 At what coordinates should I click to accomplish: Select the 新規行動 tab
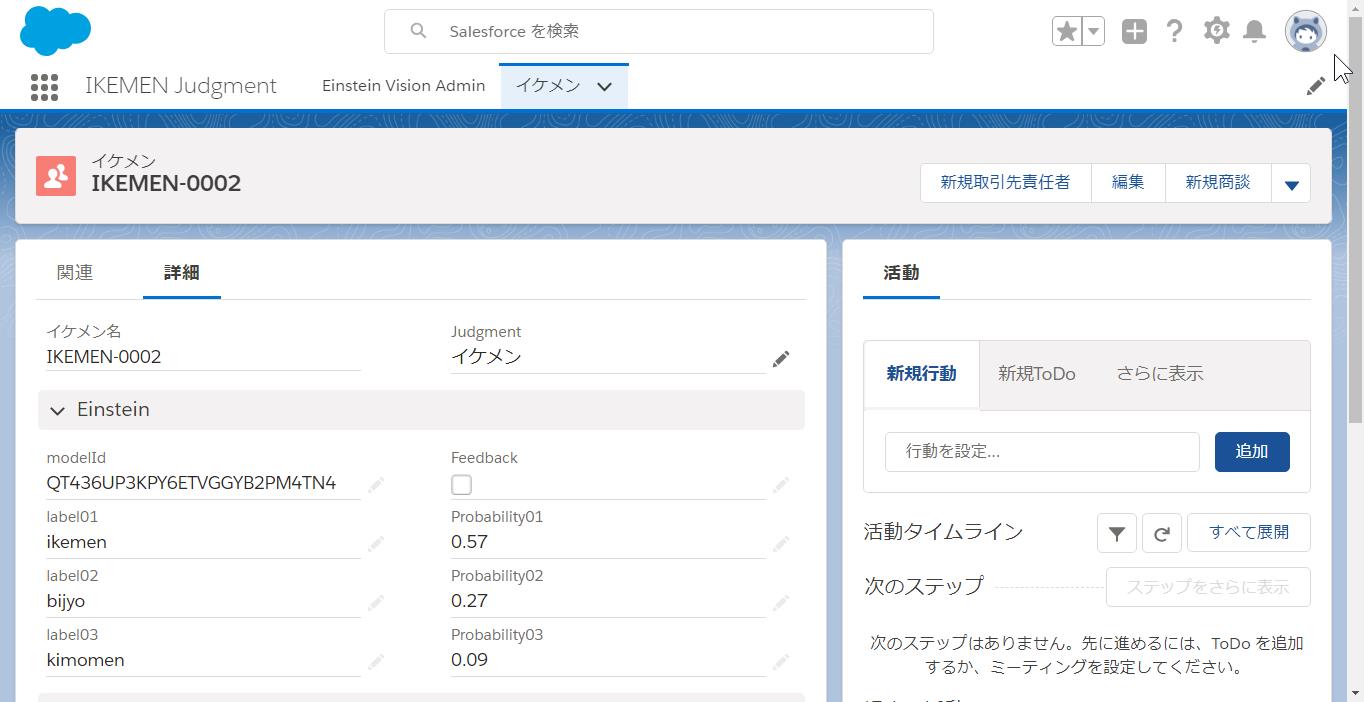point(921,374)
